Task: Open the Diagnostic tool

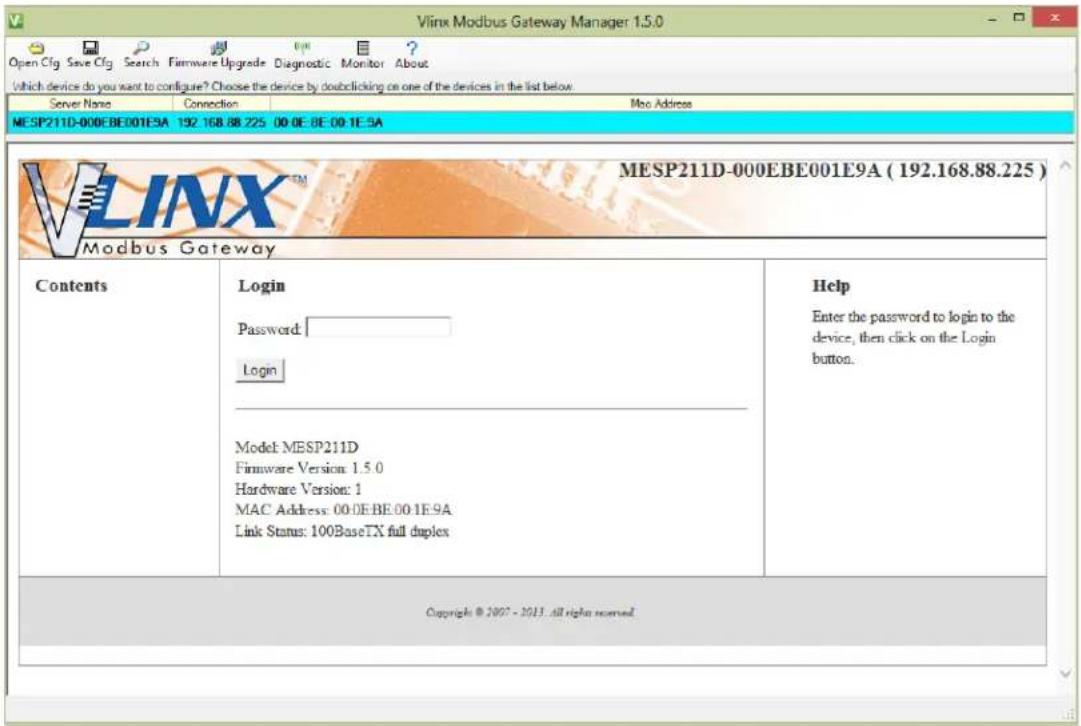Action: 302,55
